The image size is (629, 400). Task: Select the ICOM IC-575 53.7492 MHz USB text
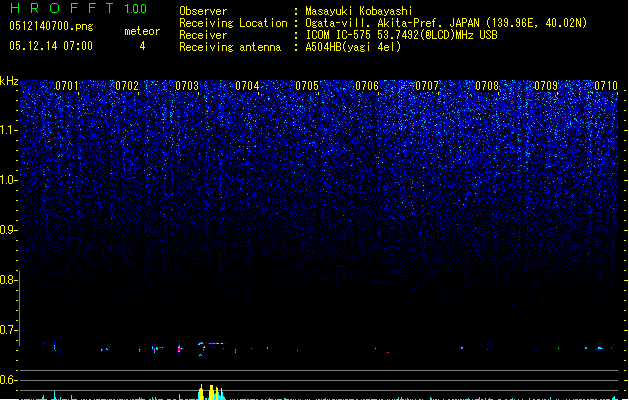pos(402,35)
